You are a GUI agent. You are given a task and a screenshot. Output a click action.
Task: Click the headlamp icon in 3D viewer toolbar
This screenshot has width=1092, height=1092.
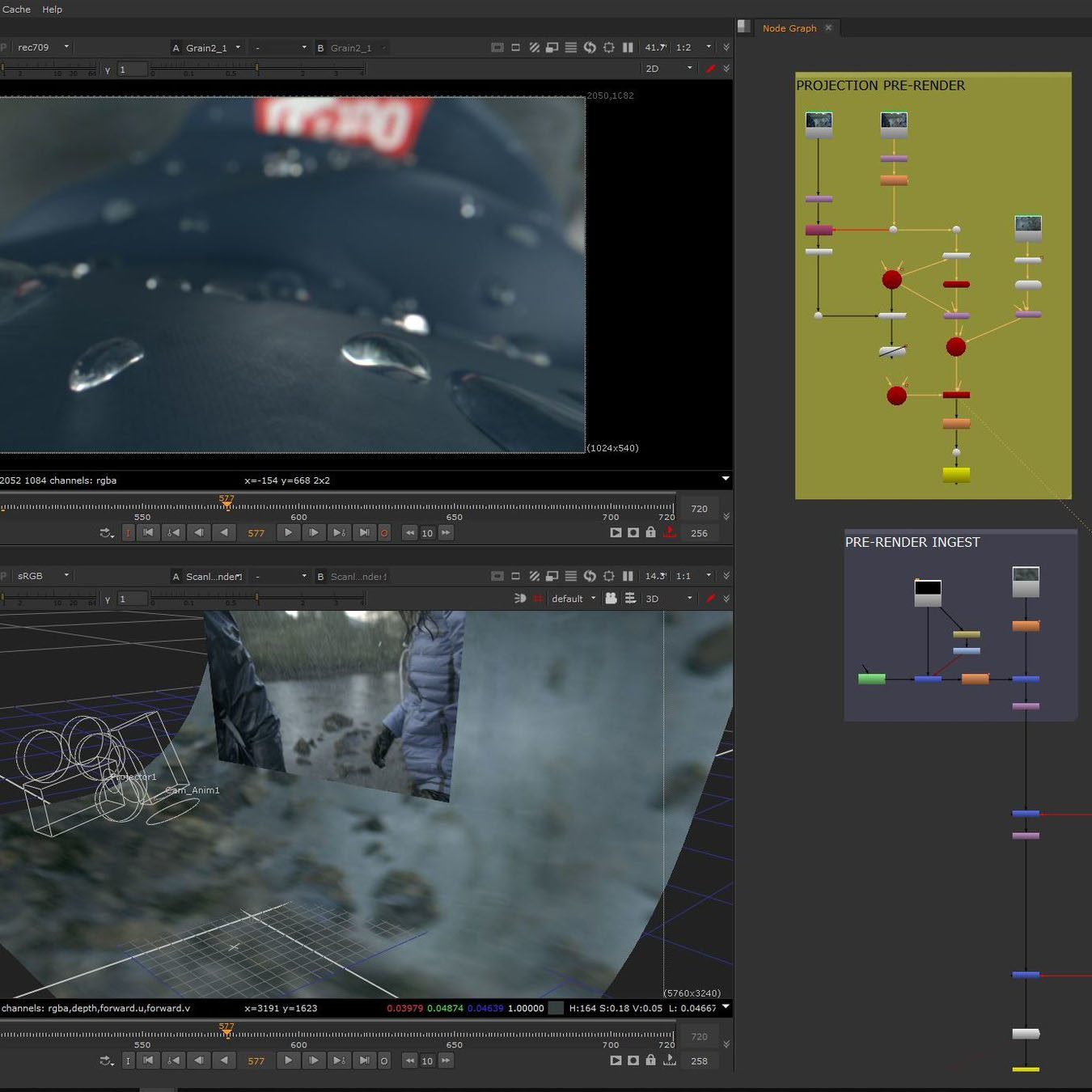click(520, 599)
